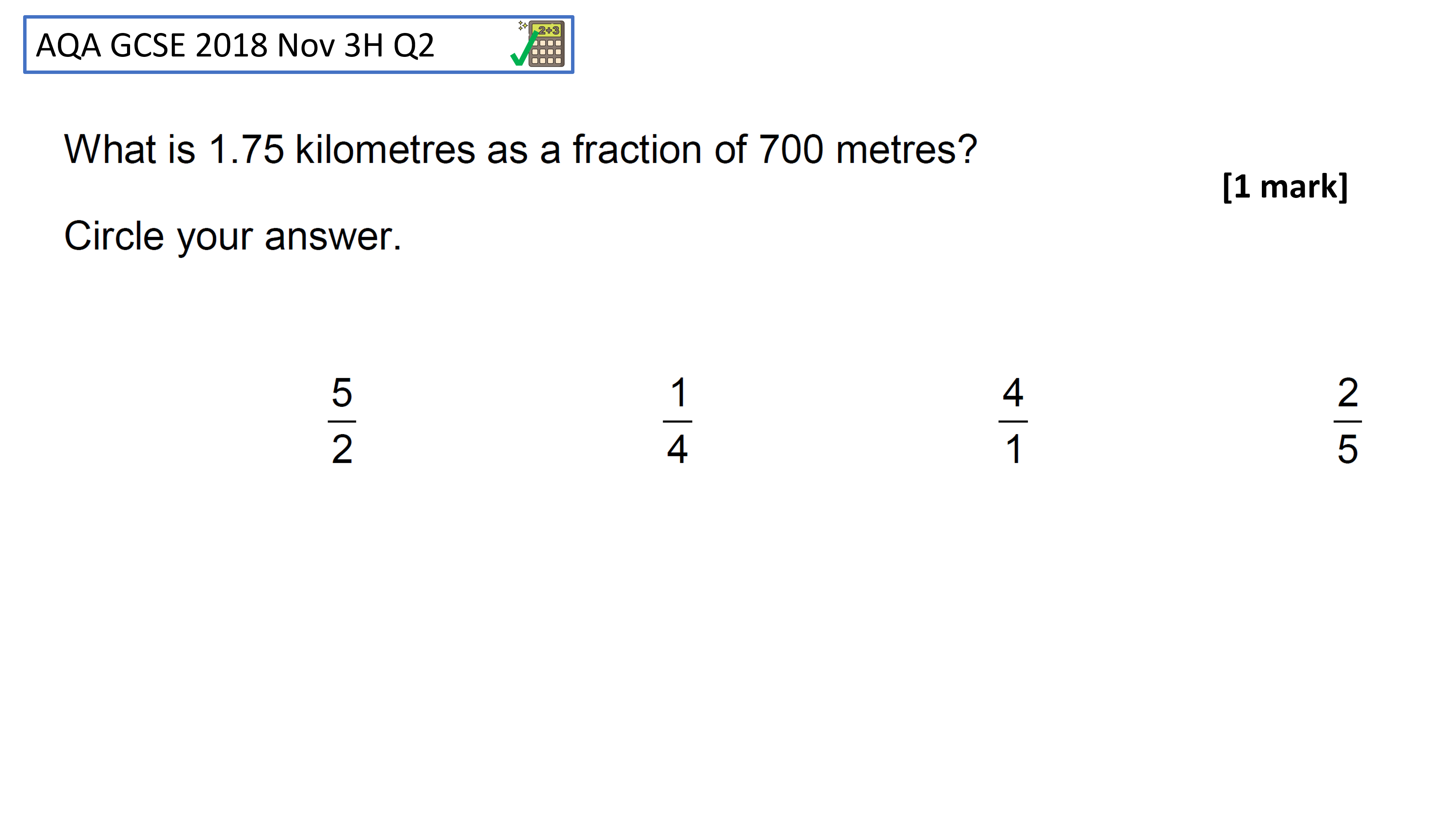The image size is (1456, 819).
Task: Click the calculator icon in the title box
Action: [x=546, y=44]
